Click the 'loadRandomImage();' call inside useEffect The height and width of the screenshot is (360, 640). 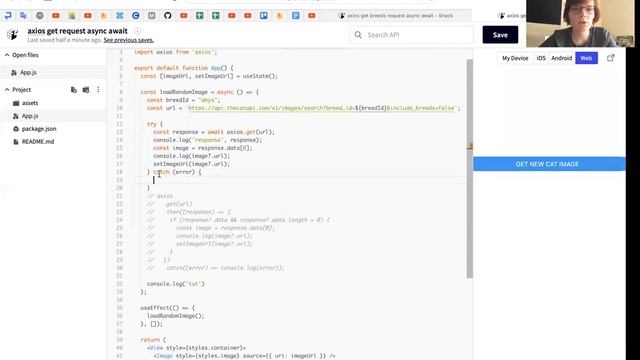pos(176,316)
